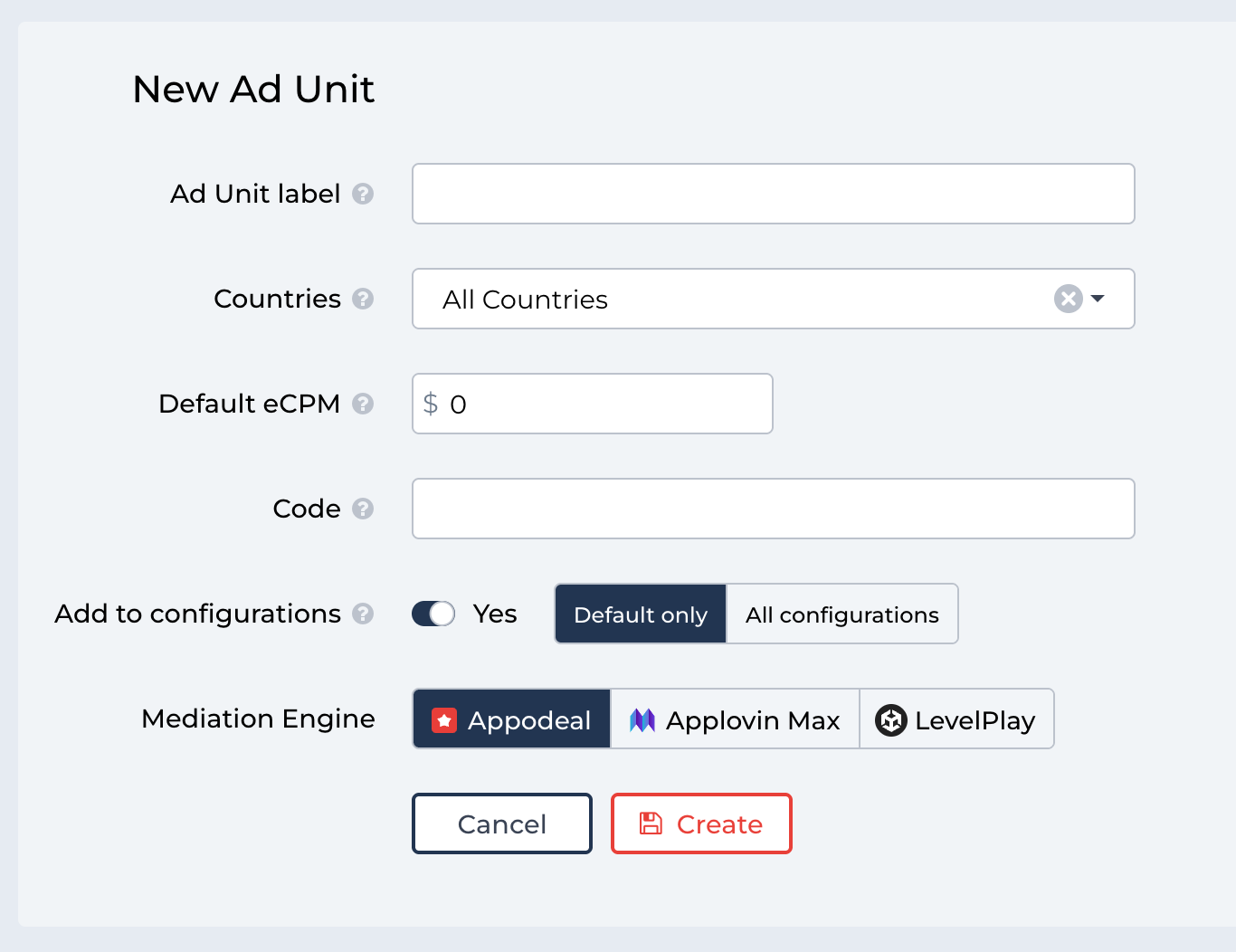Click the LevelPlay logo icon
The image size is (1236, 952).
click(890, 720)
